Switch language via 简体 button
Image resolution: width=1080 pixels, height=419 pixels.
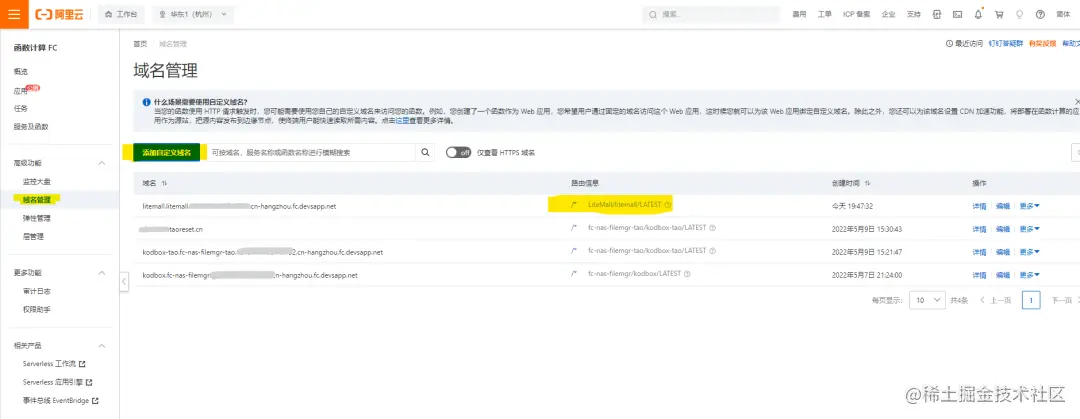click(x=1063, y=14)
